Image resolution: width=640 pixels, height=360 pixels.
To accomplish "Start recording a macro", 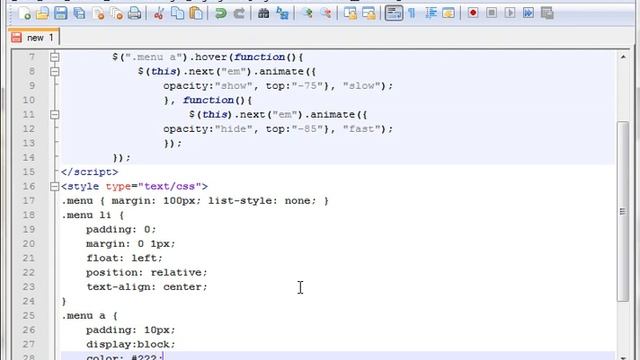I will click(x=473, y=13).
